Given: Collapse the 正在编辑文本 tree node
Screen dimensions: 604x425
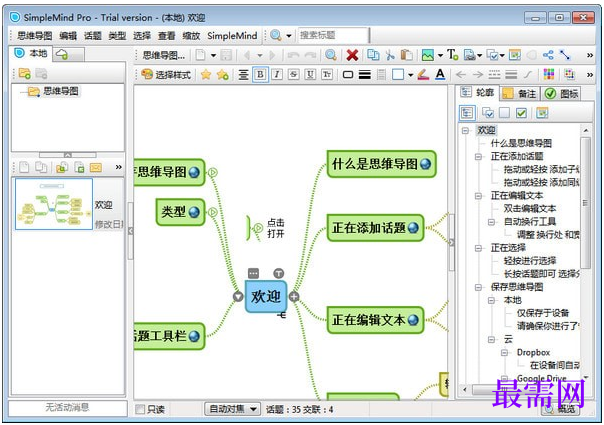Looking at the screenshot, I should click(478, 196).
